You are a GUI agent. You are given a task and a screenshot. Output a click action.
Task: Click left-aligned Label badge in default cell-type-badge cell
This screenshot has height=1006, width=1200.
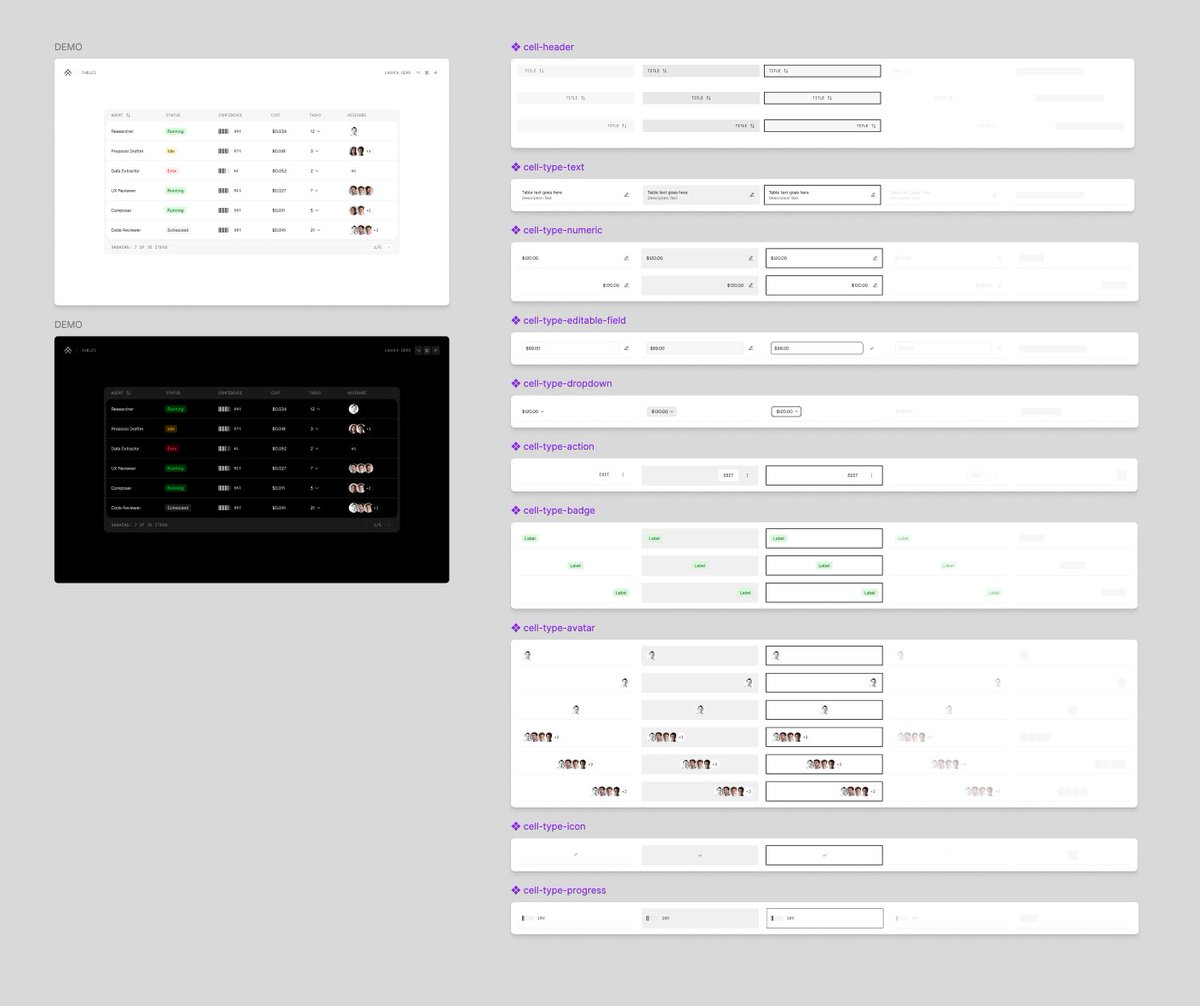point(530,538)
